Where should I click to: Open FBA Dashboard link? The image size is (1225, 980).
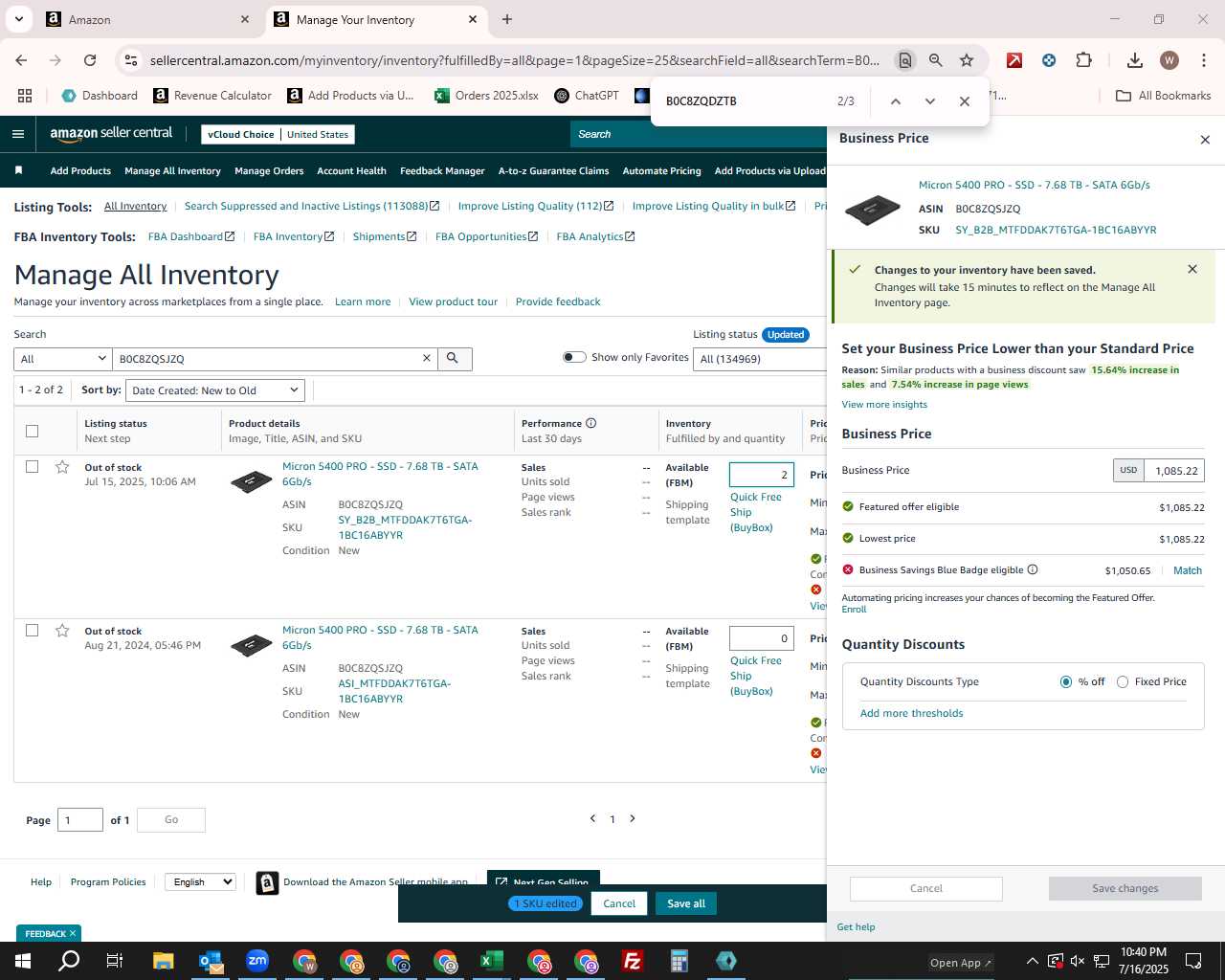191,236
